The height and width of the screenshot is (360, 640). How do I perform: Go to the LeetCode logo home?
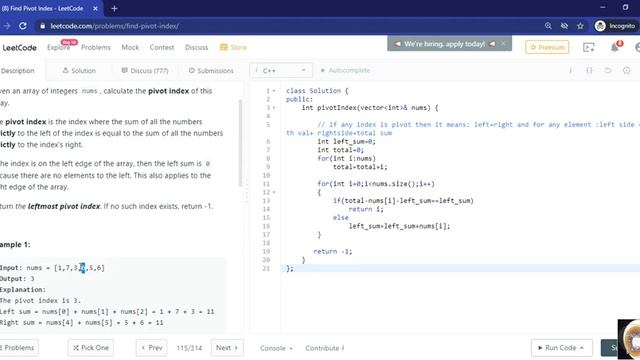click(19, 47)
